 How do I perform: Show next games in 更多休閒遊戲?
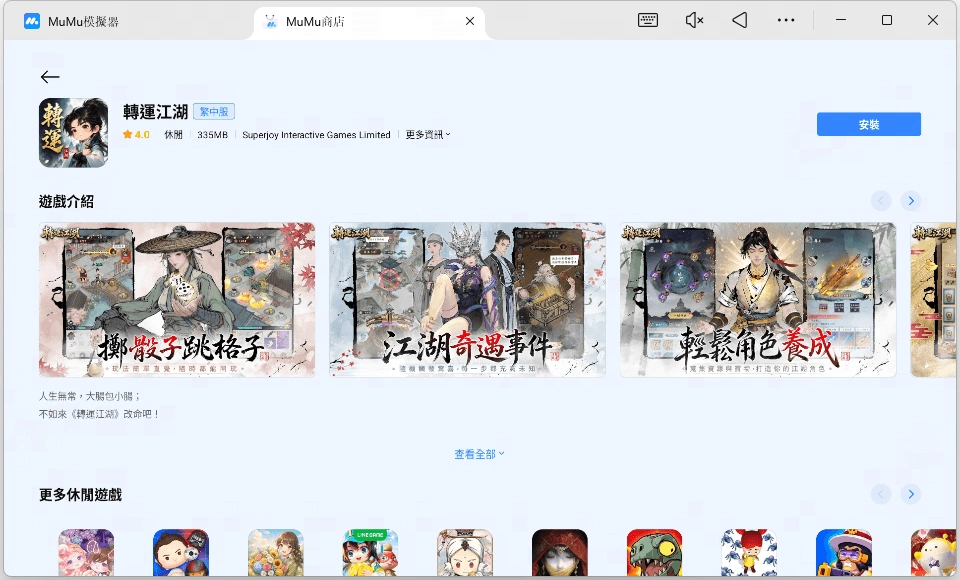[x=911, y=494]
